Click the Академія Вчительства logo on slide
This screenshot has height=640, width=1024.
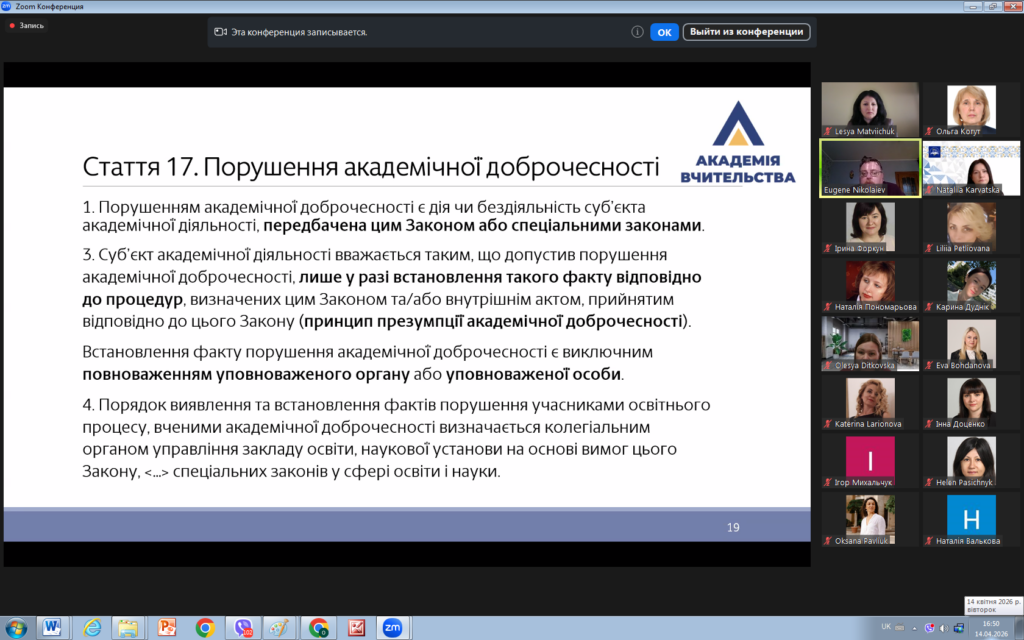tap(737, 143)
